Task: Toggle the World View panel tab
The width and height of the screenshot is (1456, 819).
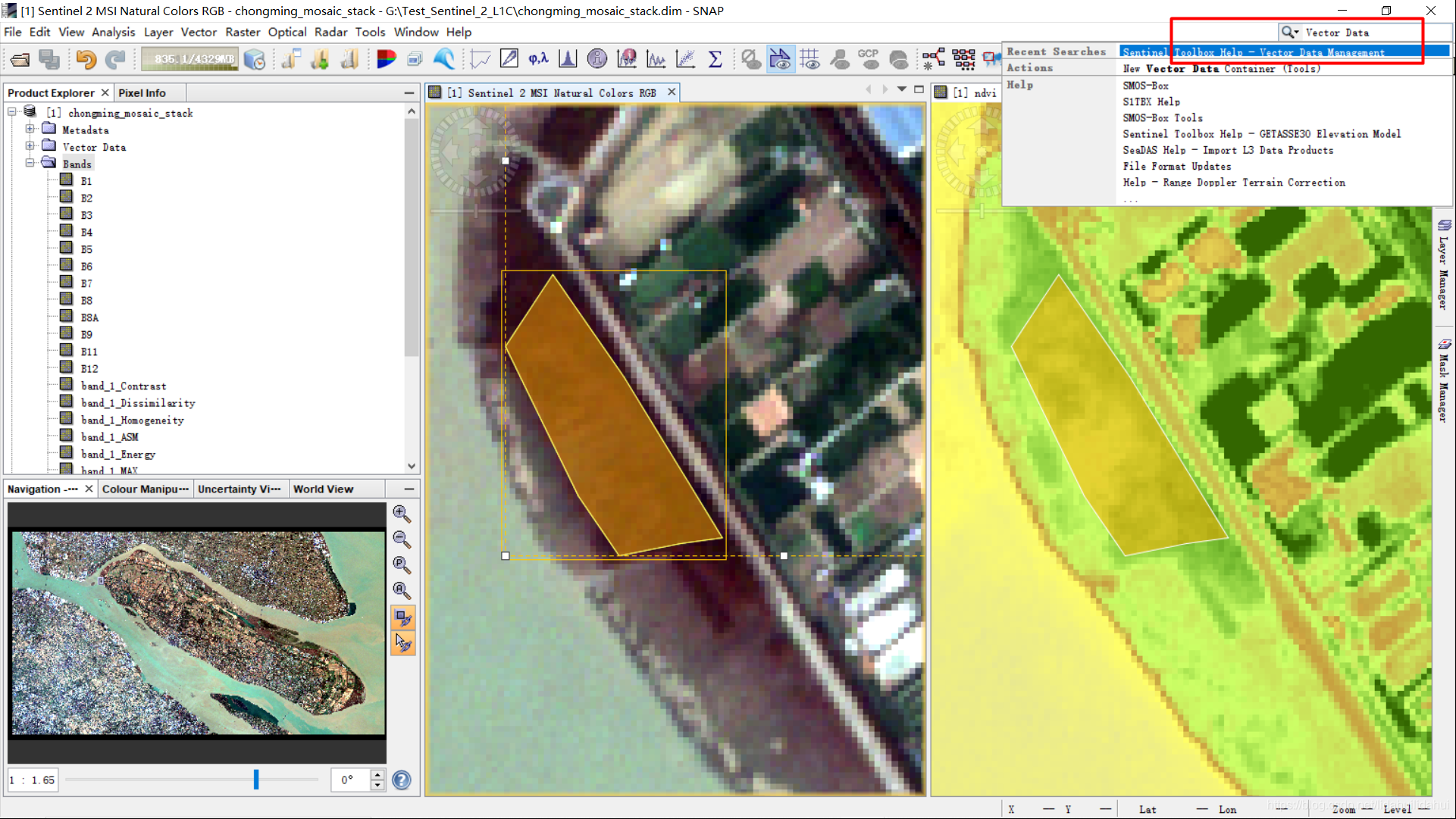Action: coord(323,489)
